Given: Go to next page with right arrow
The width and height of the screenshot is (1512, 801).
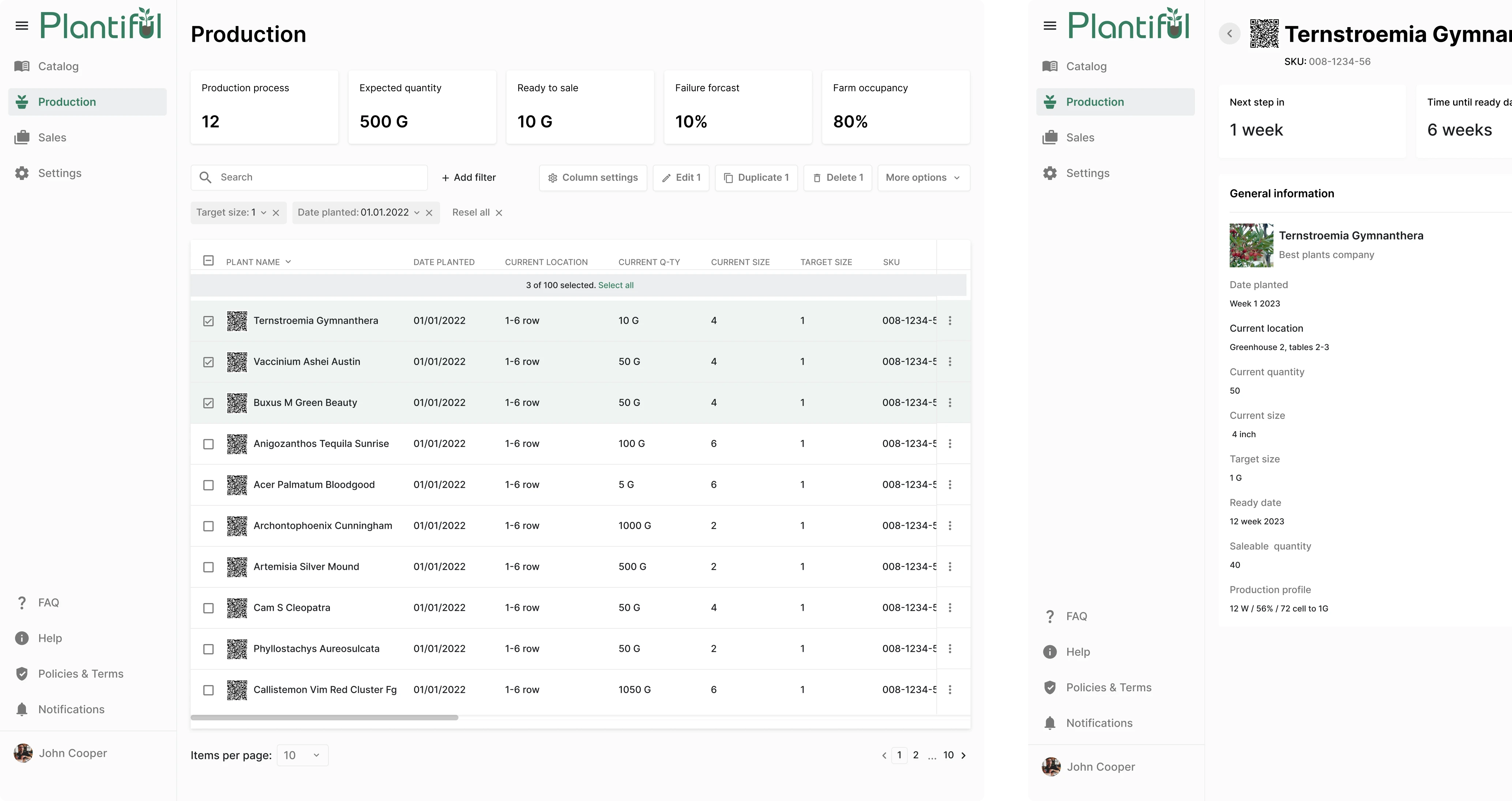Looking at the screenshot, I should pos(963,755).
